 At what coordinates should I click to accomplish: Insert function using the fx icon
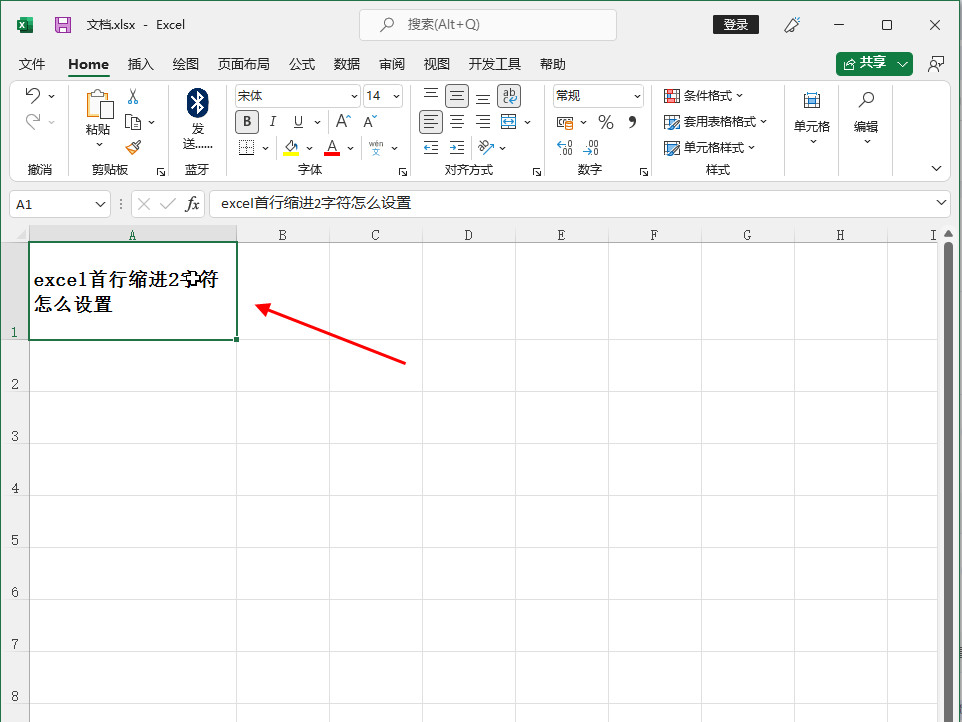click(193, 204)
